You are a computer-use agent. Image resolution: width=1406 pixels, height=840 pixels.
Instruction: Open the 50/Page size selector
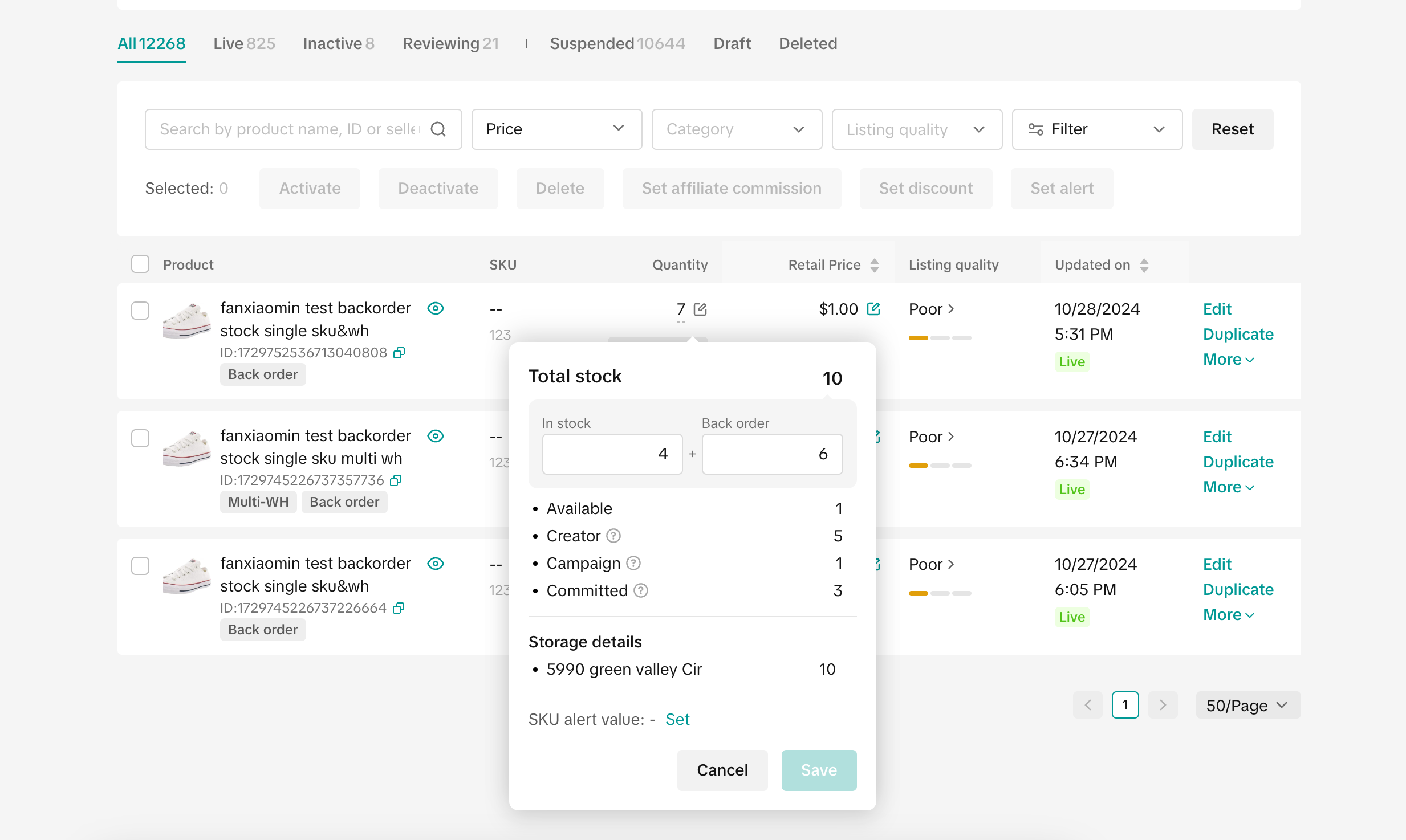pyautogui.click(x=1247, y=706)
